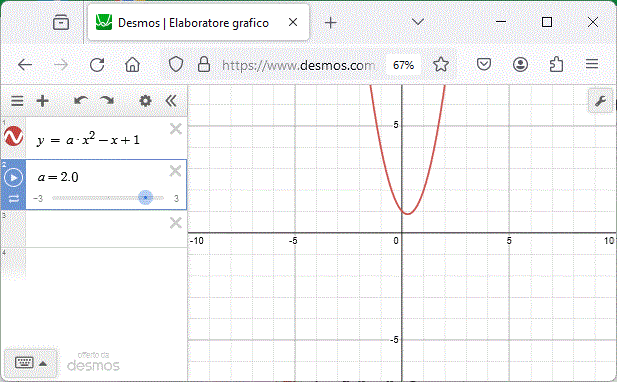The width and height of the screenshot is (617, 382).
Task: Click the graph origin label 0
Action: (x=396, y=241)
